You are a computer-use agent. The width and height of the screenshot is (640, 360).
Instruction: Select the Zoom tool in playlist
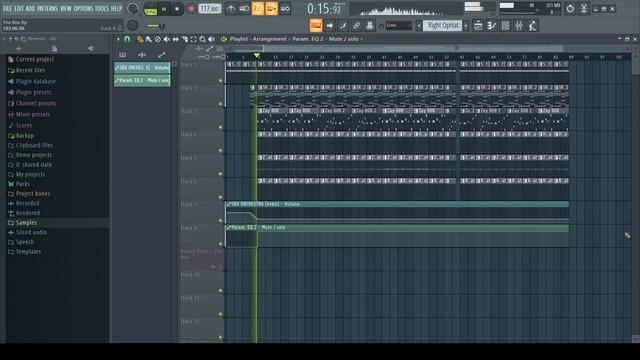[x=202, y=39]
